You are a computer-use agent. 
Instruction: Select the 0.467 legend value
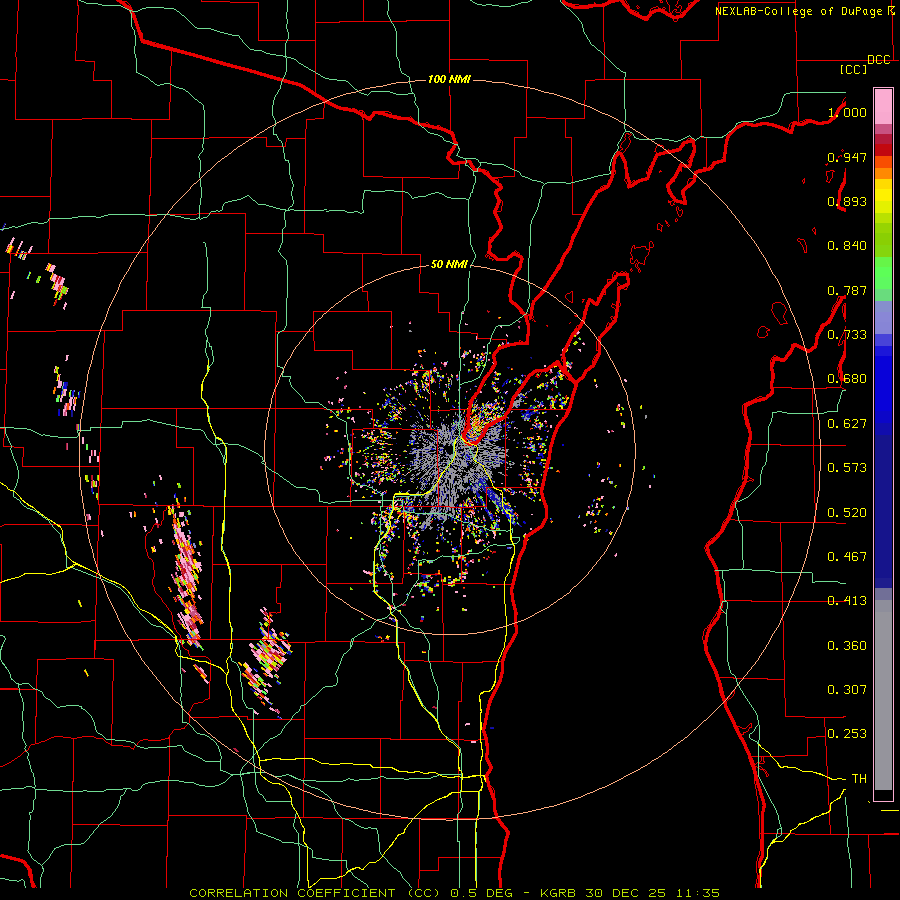[x=847, y=557]
